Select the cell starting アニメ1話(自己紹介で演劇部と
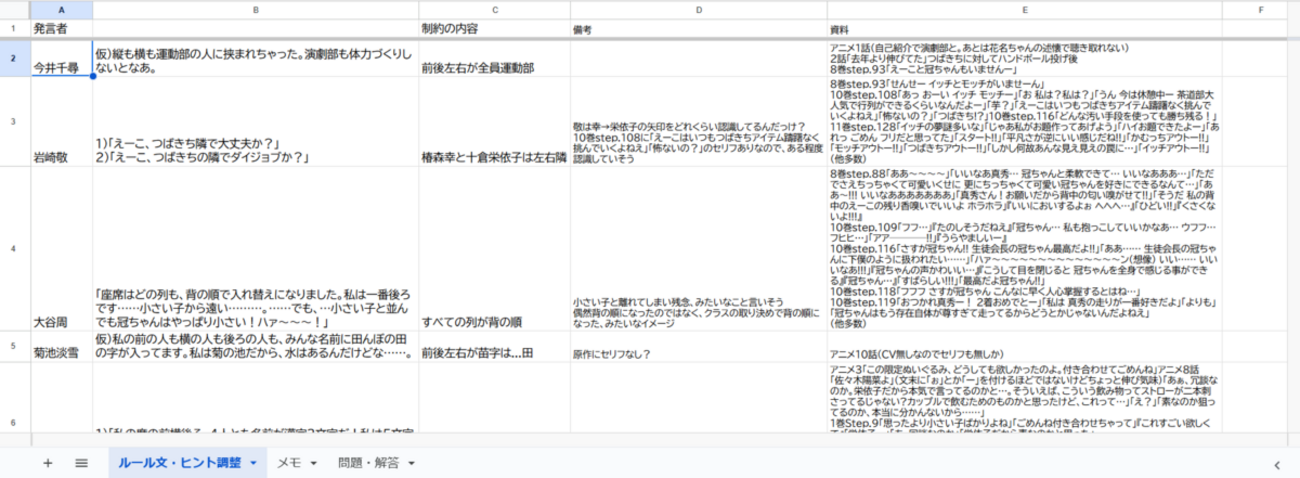This screenshot has width=1300, height=478. tap(1026, 58)
